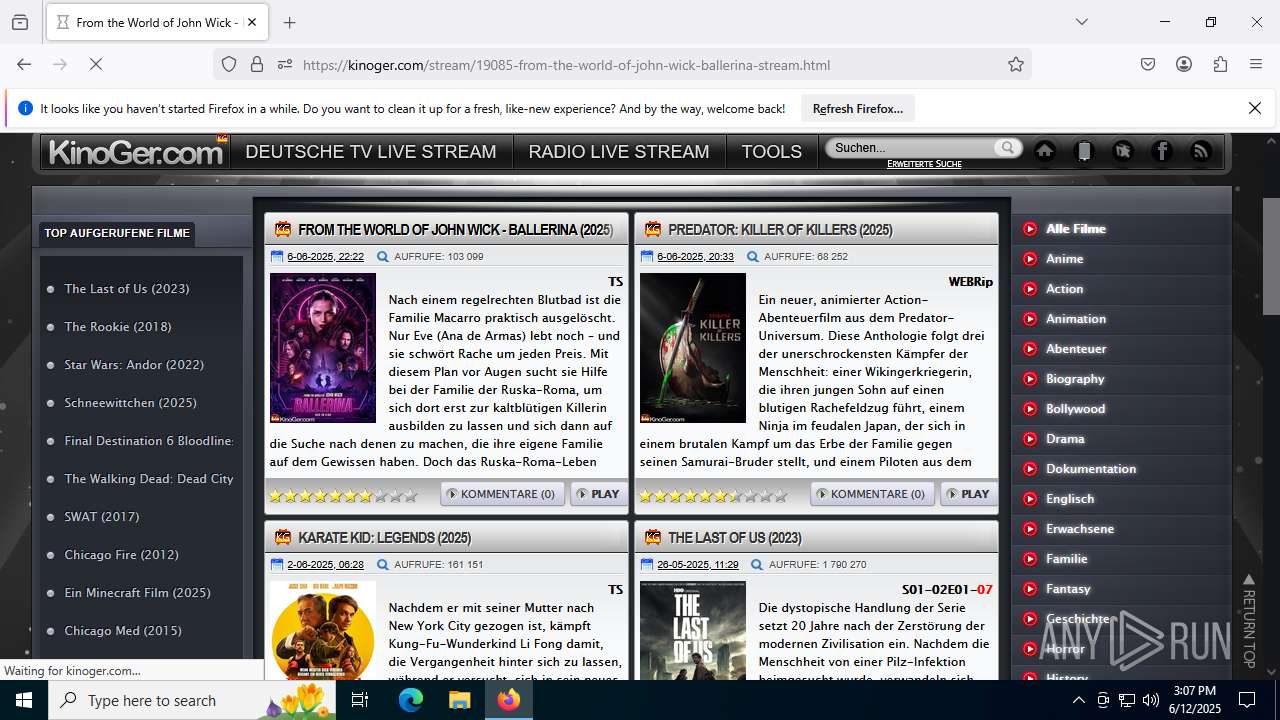
Task: Open KinoGer home icon in header
Action: click(1045, 151)
